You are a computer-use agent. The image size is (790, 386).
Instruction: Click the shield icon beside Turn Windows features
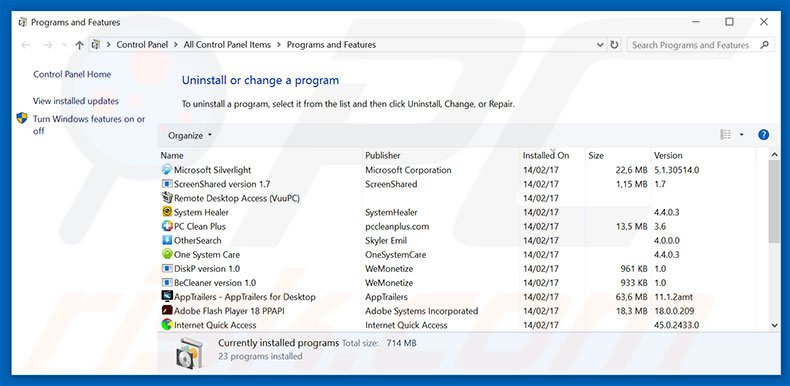point(22,118)
